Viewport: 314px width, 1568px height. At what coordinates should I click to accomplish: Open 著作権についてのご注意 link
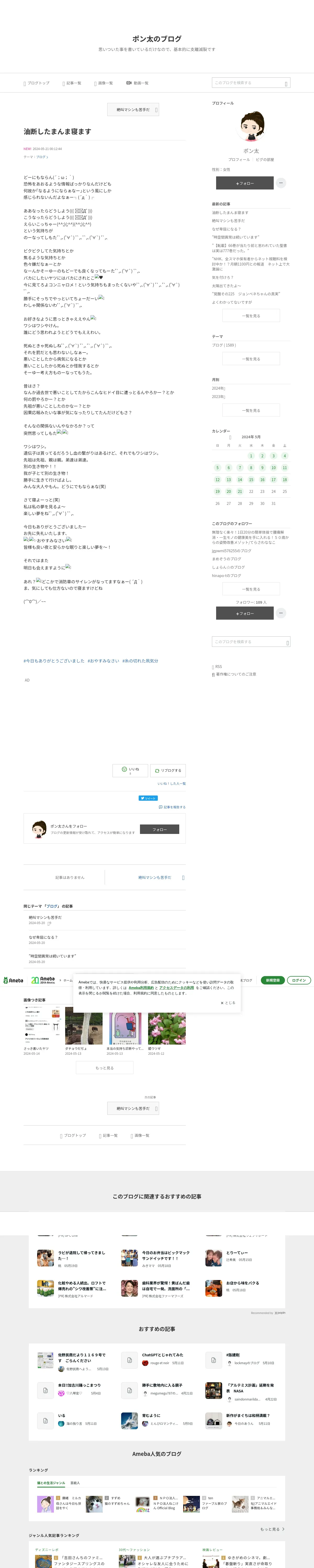(236, 674)
